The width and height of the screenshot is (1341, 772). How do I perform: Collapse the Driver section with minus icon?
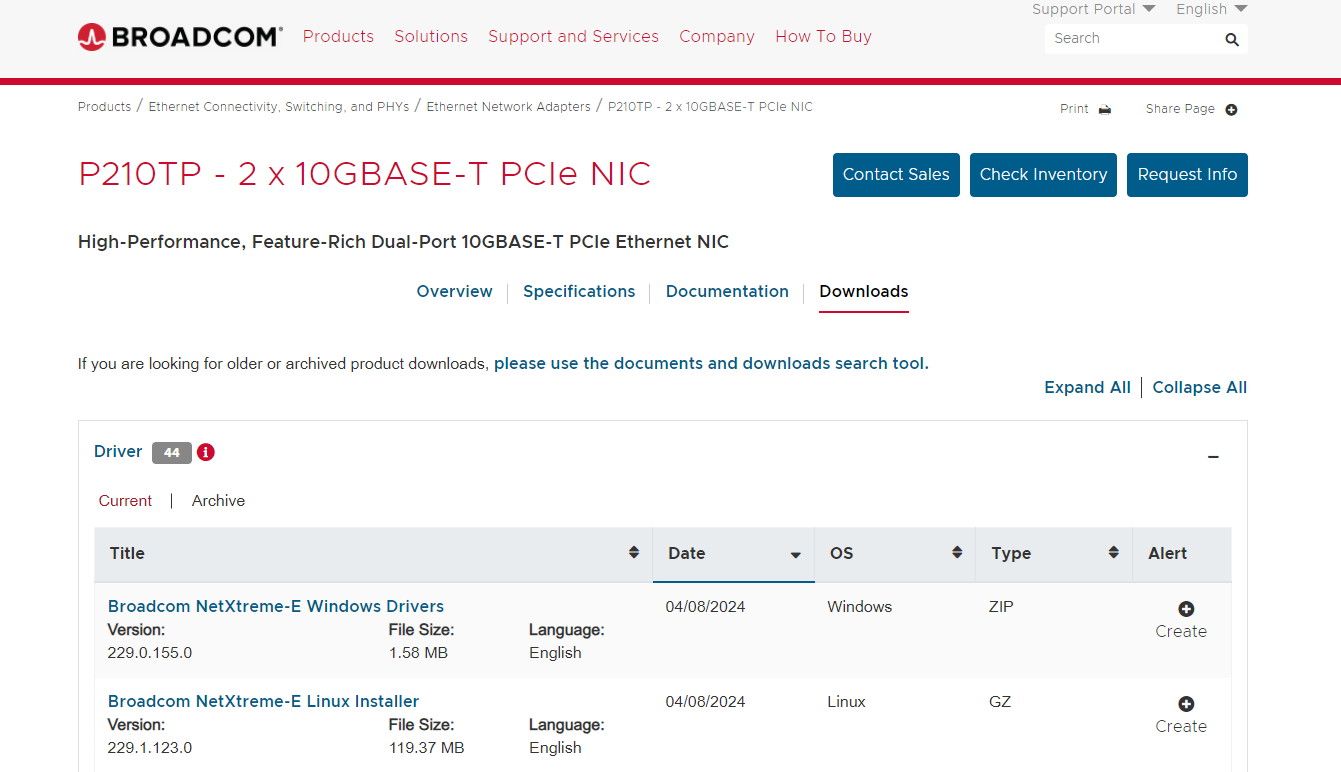(x=1213, y=457)
